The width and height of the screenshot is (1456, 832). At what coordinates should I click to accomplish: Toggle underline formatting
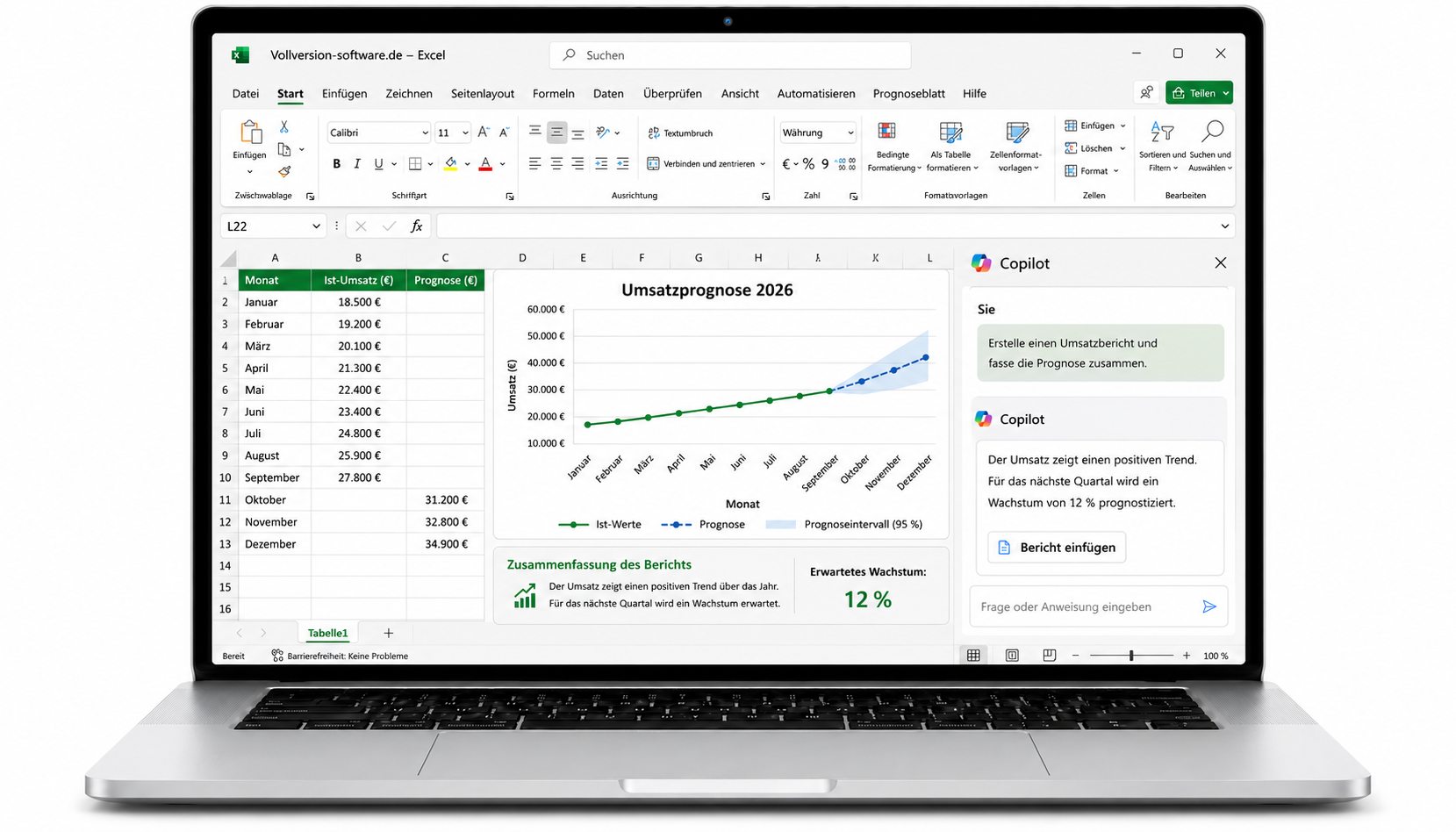tap(378, 163)
